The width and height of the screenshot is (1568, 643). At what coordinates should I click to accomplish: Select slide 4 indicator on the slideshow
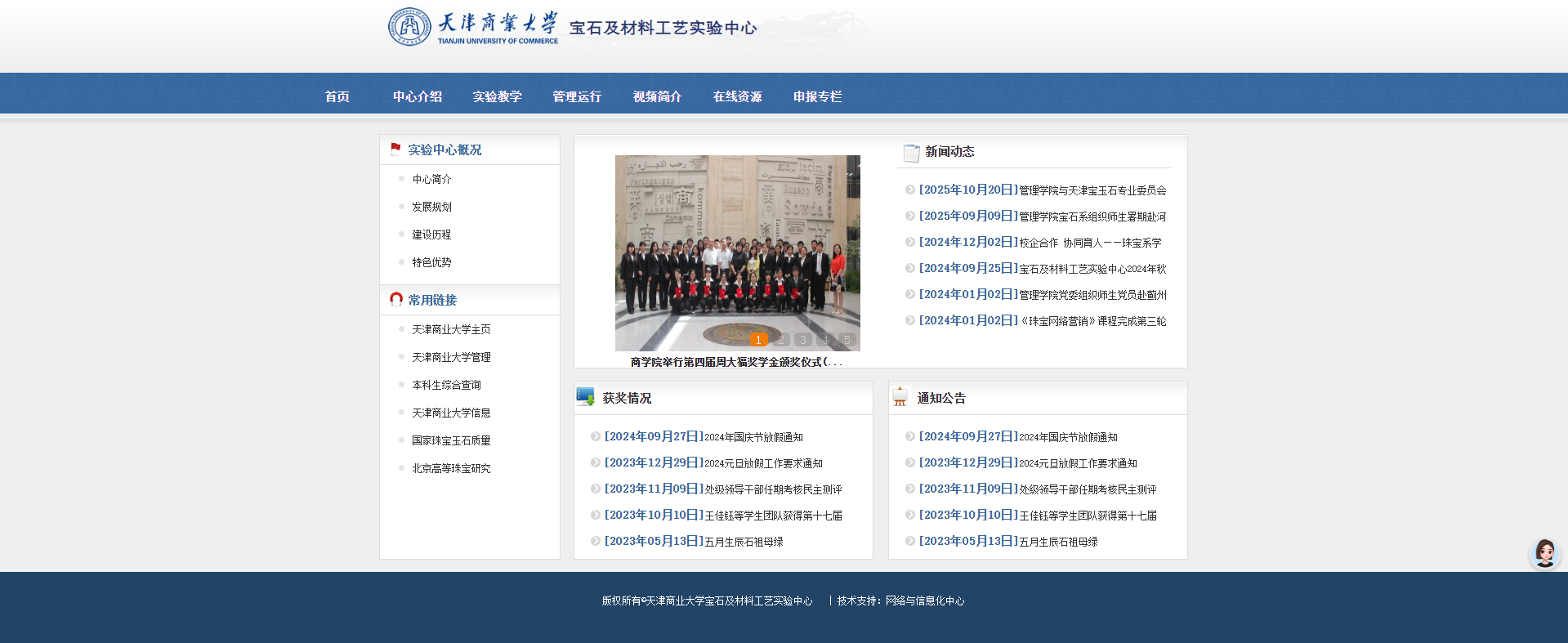click(x=824, y=339)
